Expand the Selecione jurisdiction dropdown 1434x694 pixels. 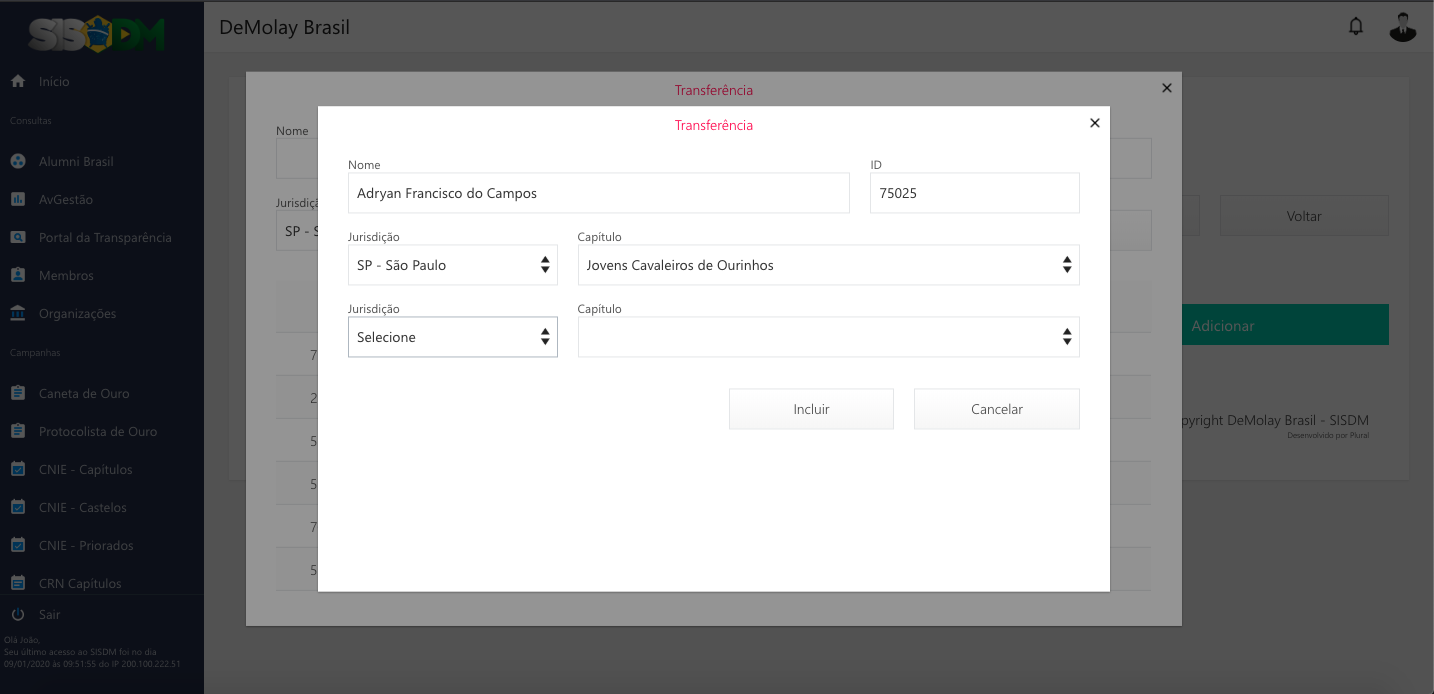pos(452,337)
